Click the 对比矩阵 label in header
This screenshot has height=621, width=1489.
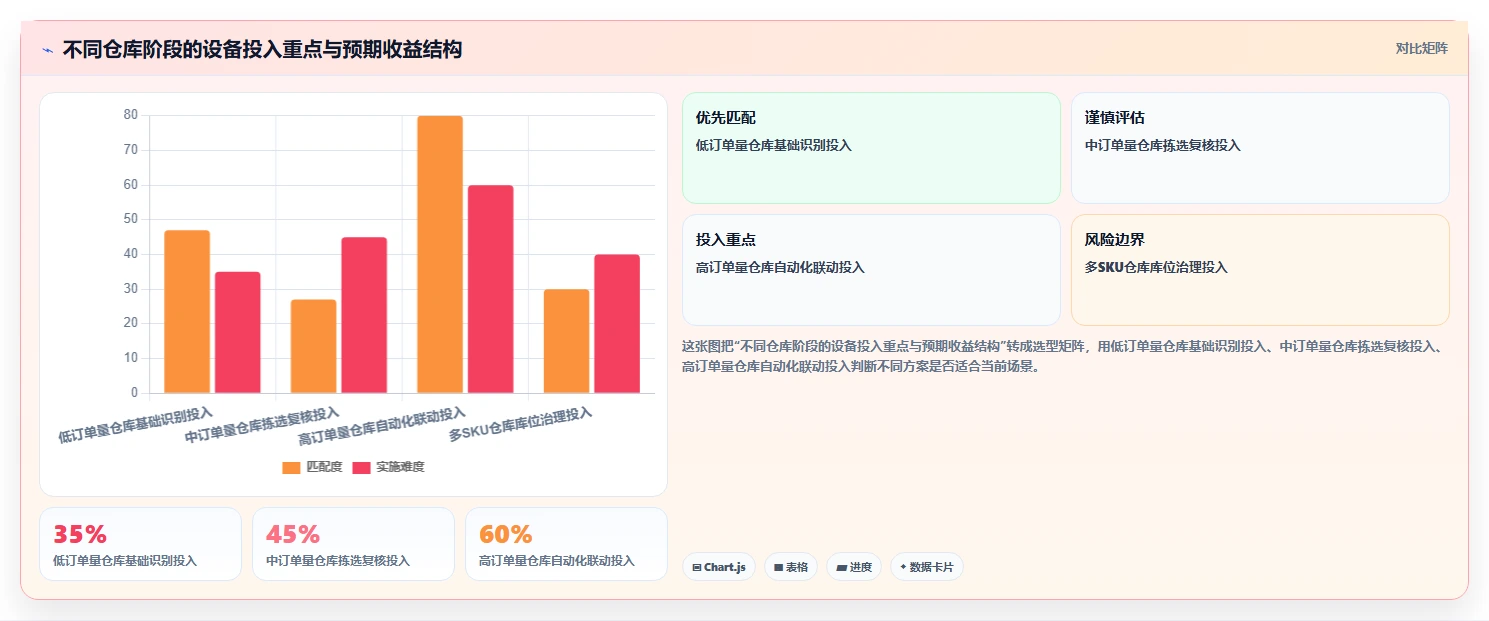click(x=1421, y=48)
